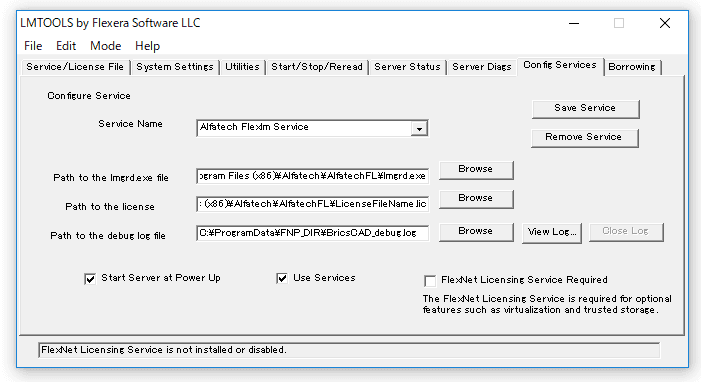
Task: Switch to System Settings tab
Action: (x=175, y=67)
